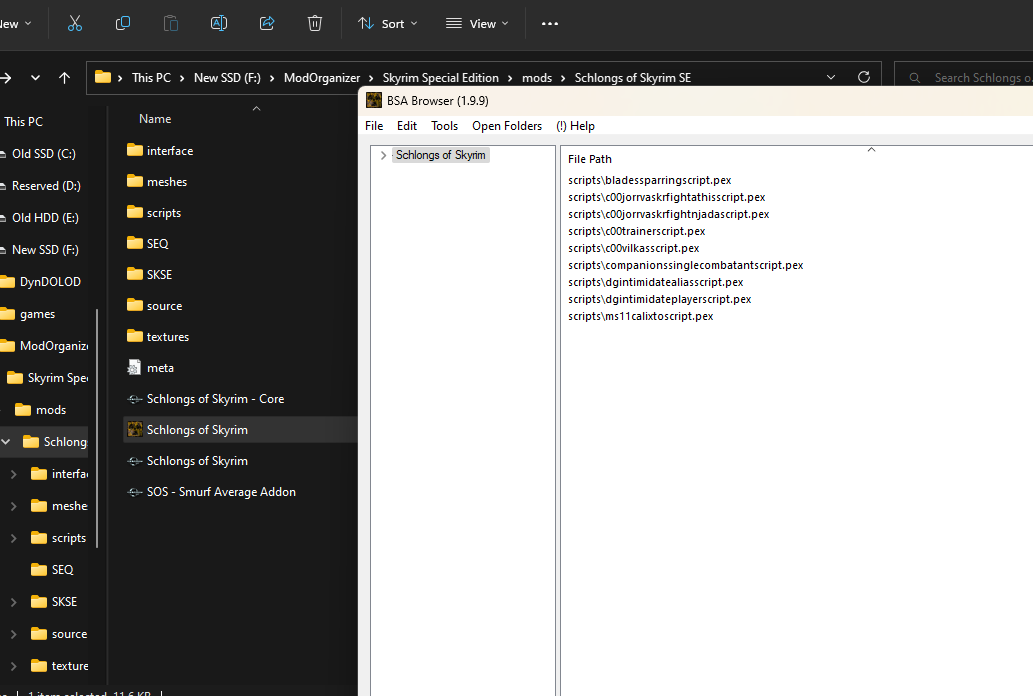Refresh the Explorer folder view
The width and height of the screenshot is (1033, 696).
click(x=864, y=77)
